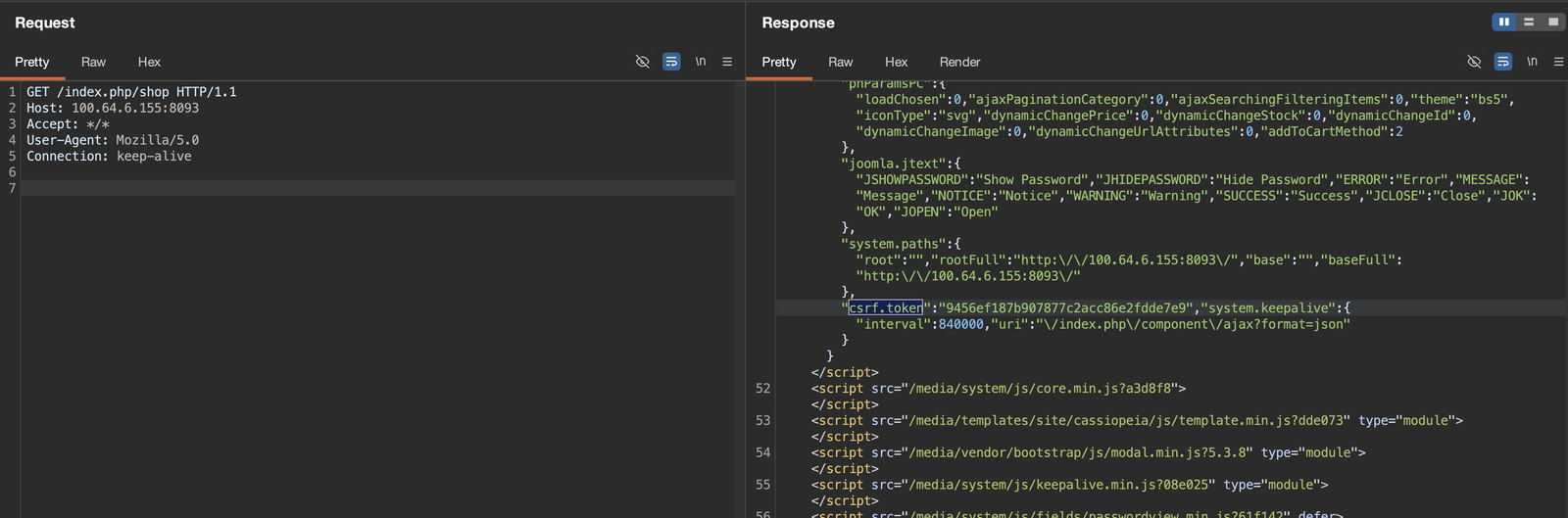Select side-by-side split layout icon
The image size is (1568, 518).
pyautogui.click(x=1504, y=22)
